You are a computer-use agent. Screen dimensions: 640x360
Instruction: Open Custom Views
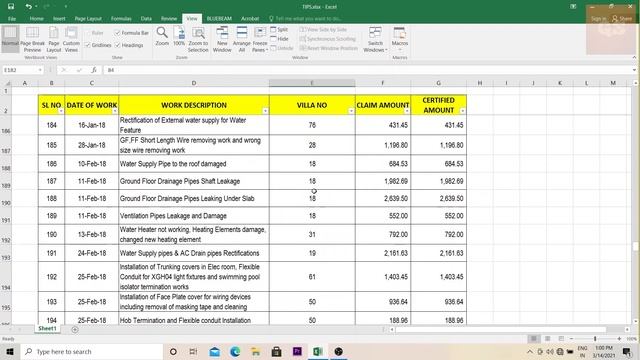coord(71,39)
